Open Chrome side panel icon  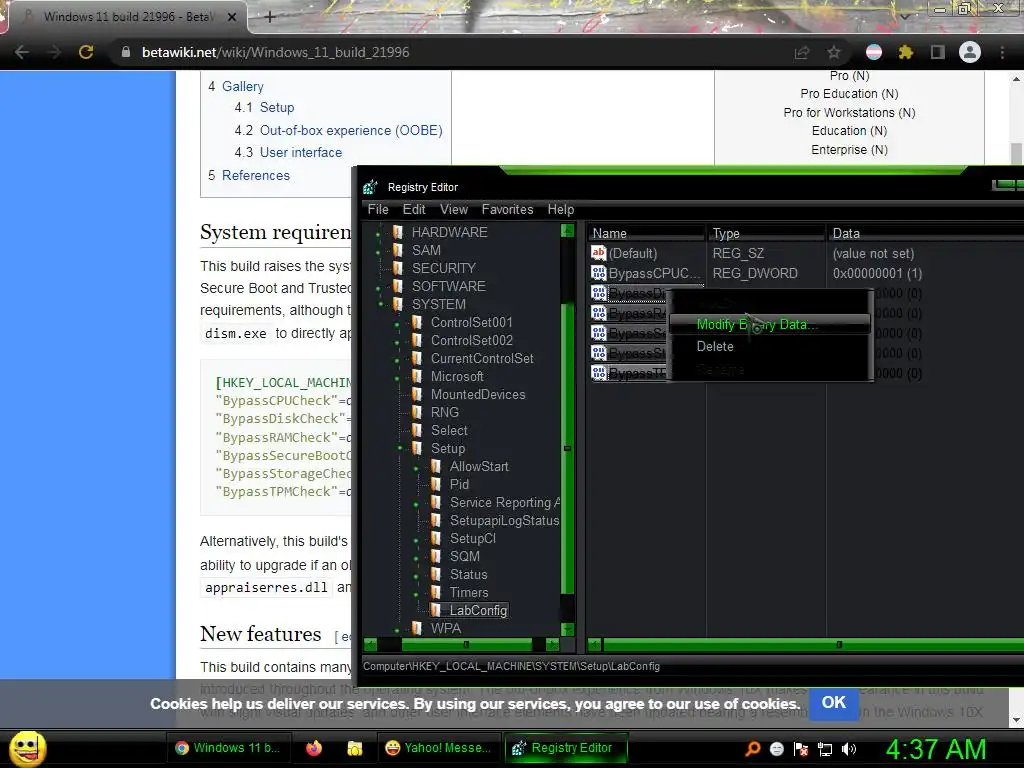[938, 52]
